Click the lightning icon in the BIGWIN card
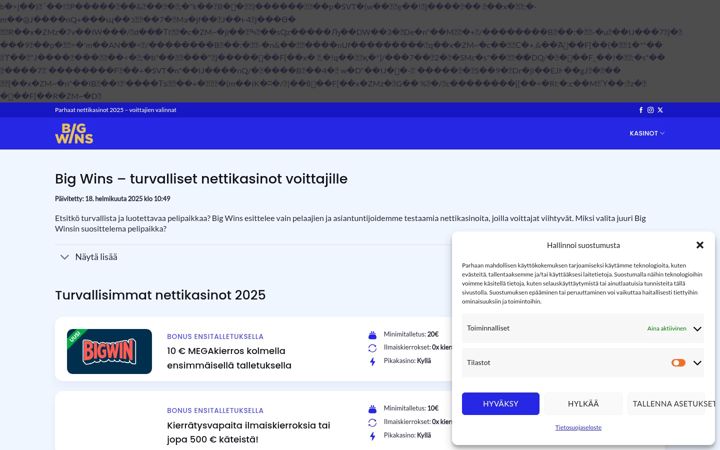720x450 pixels. (x=372, y=361)
